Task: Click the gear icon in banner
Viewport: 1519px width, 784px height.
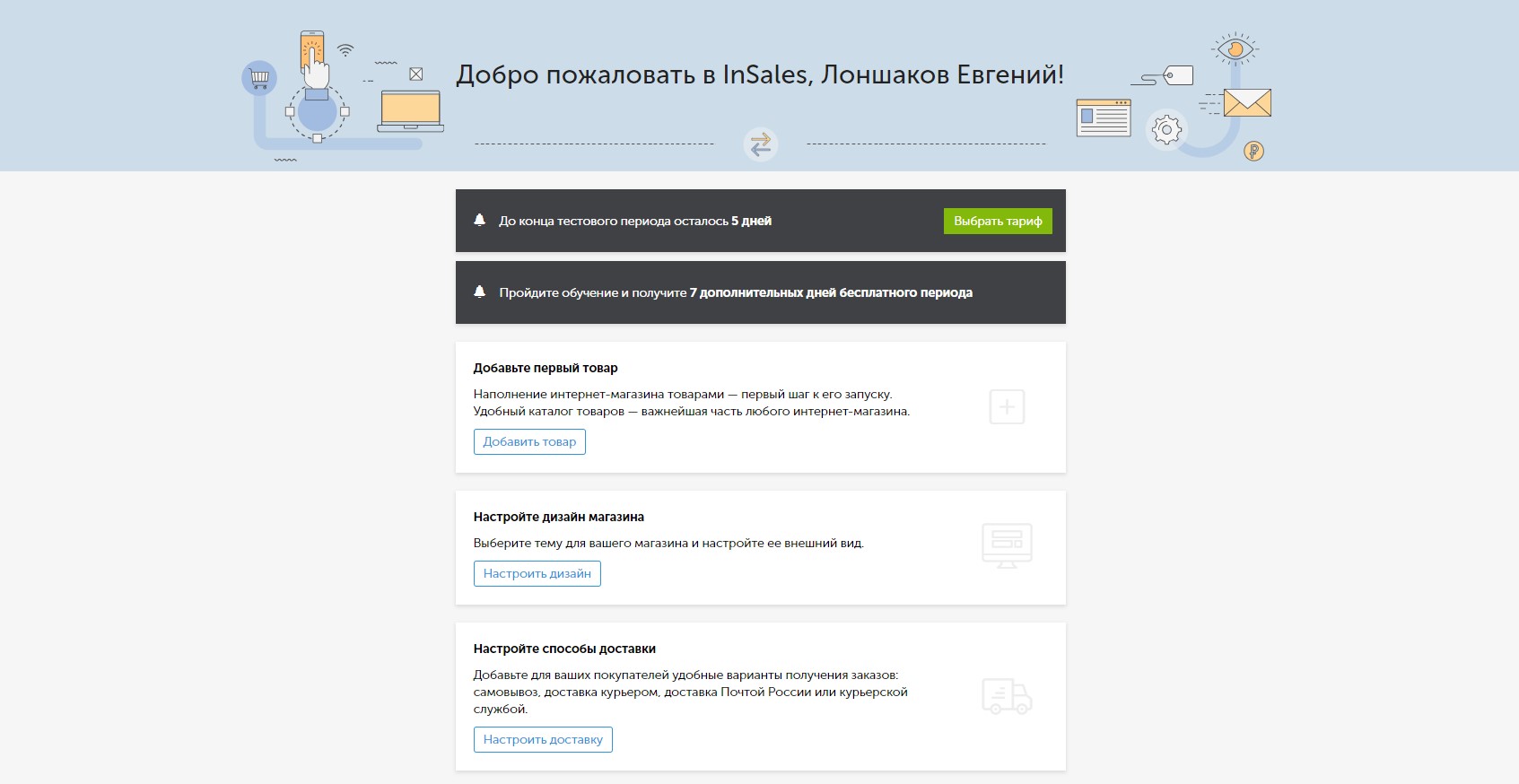Action: [1166, 131]
